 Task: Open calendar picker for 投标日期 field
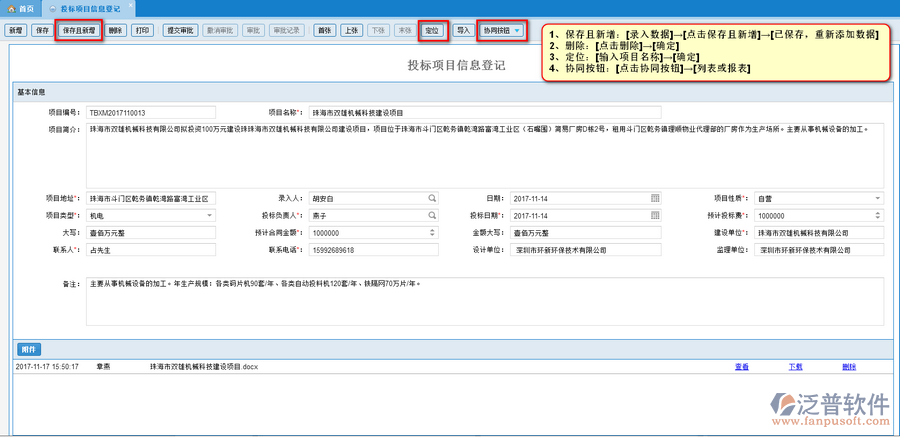(655, 215)
